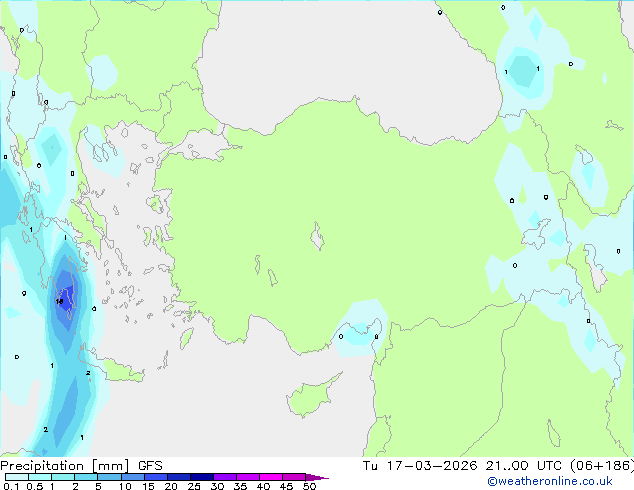Viewport: 634px width, 490px height.
Task: Select the 30–35 mm purple legend swatch
Action: click(225, 477)
